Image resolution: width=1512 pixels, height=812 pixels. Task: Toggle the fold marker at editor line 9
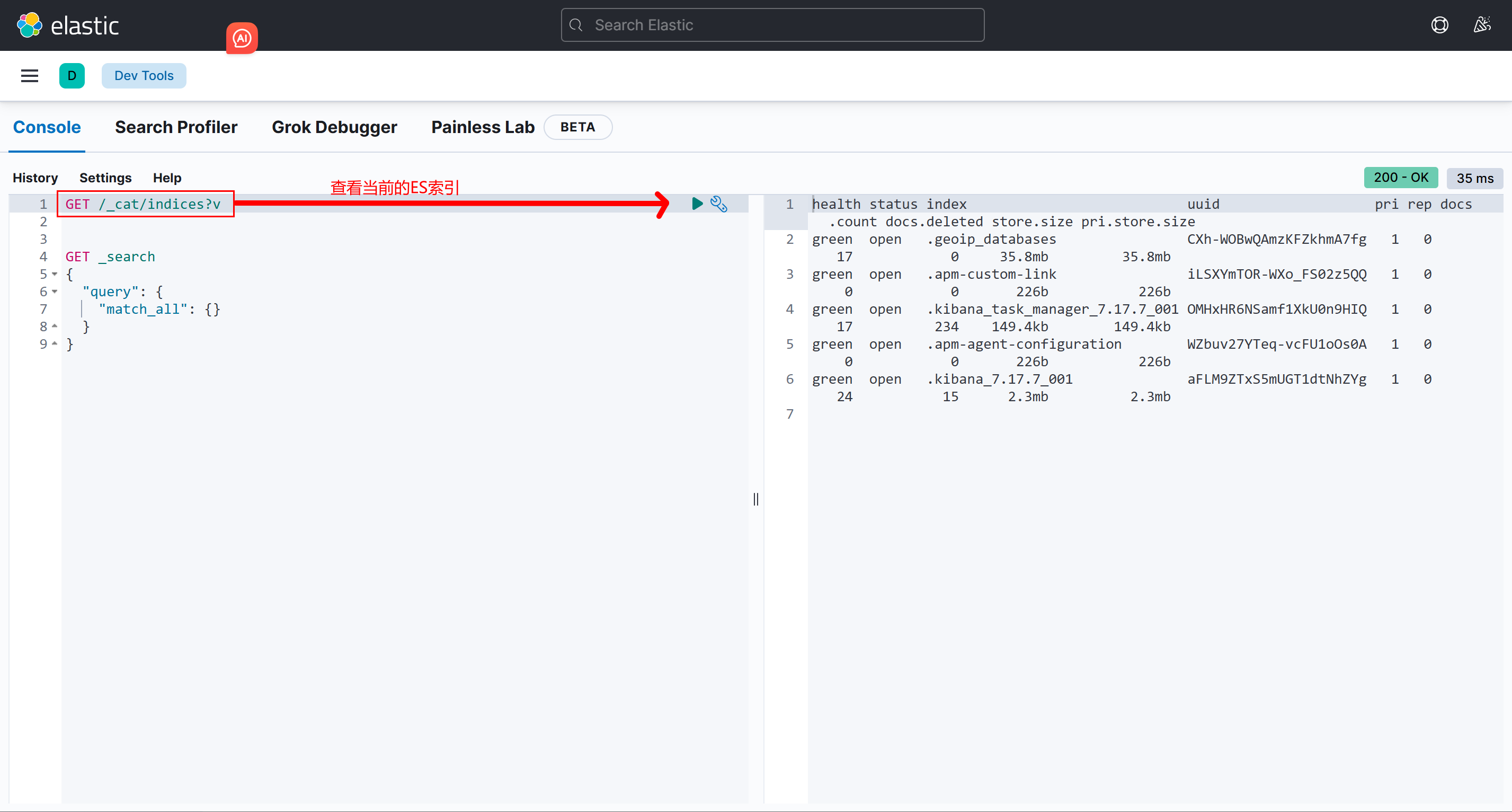pyautogui.click(x=55, y=344)
